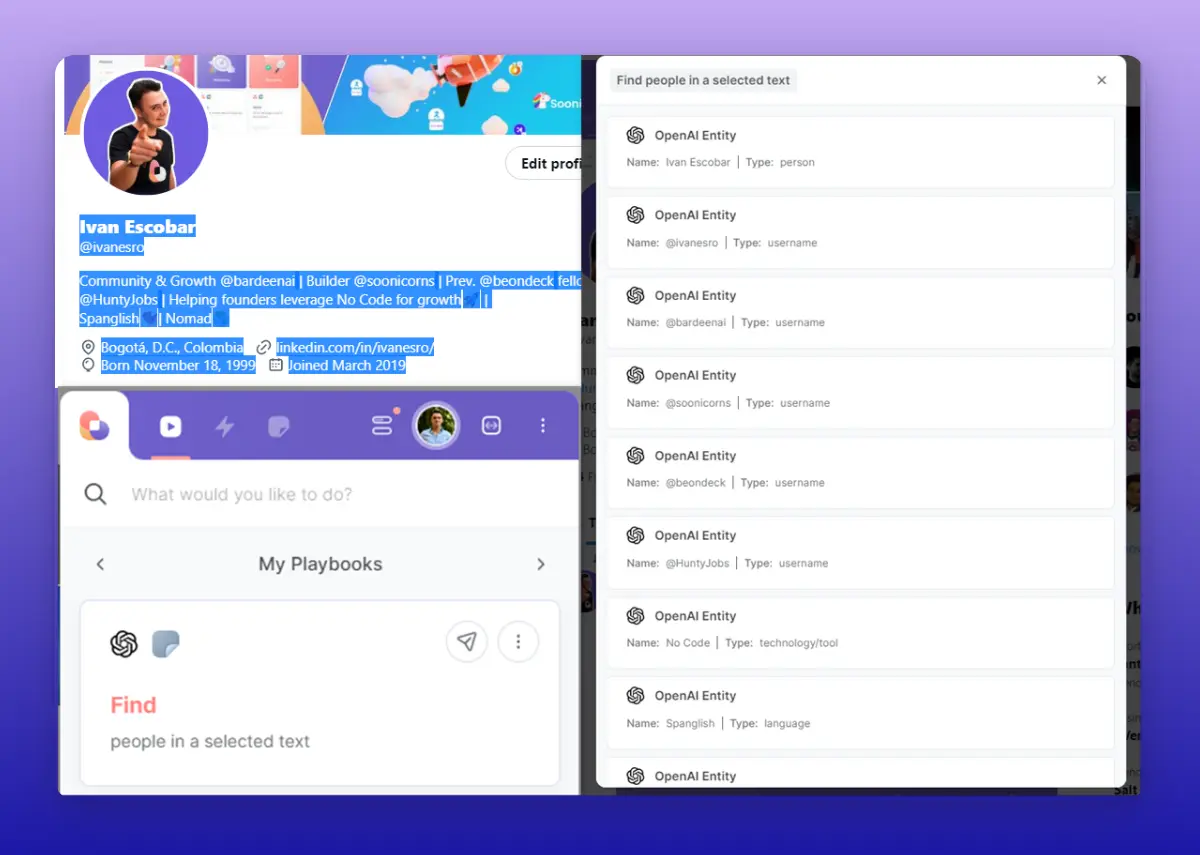Click 'Born November 18, 1999' text
This screenshot has width=1200, height=855.
(178, 365)
